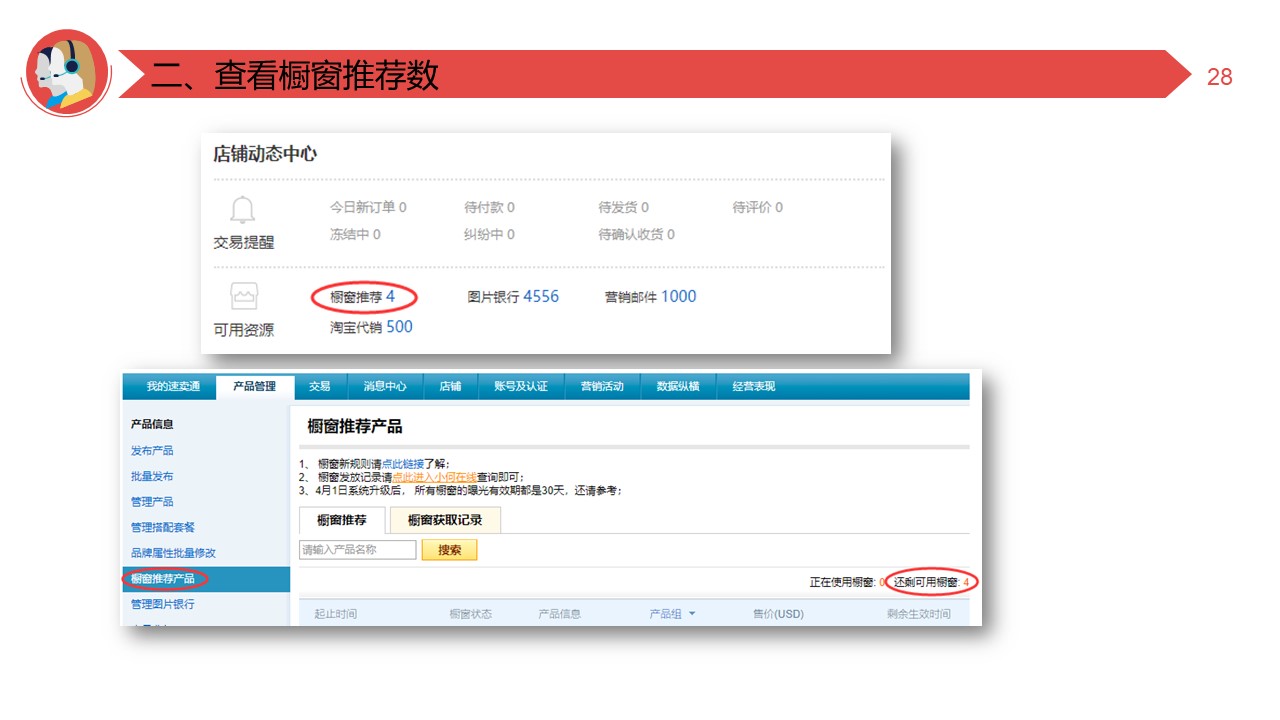The width and height of the screenshot is (1280, 720).
Task: Select 经营表现 in the navigation bar
Action: click(x=754, y=387)
